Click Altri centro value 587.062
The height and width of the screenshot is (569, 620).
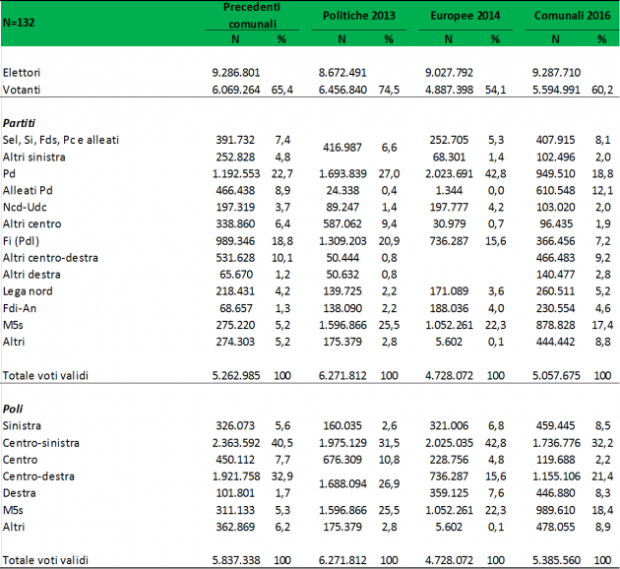pos(342,224)
